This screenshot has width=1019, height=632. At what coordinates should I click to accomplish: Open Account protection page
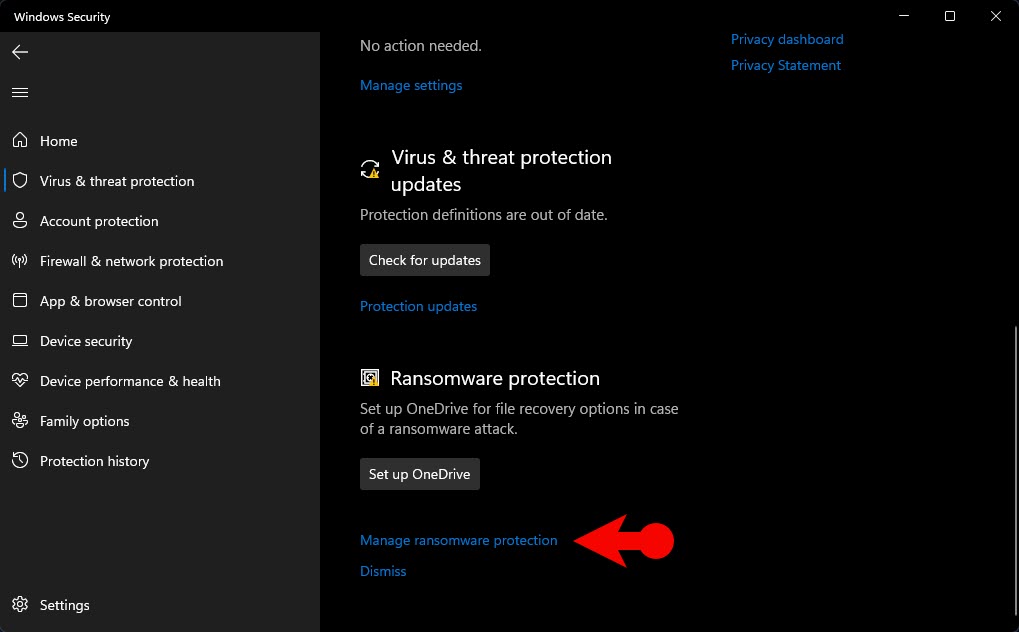[99, 221]
